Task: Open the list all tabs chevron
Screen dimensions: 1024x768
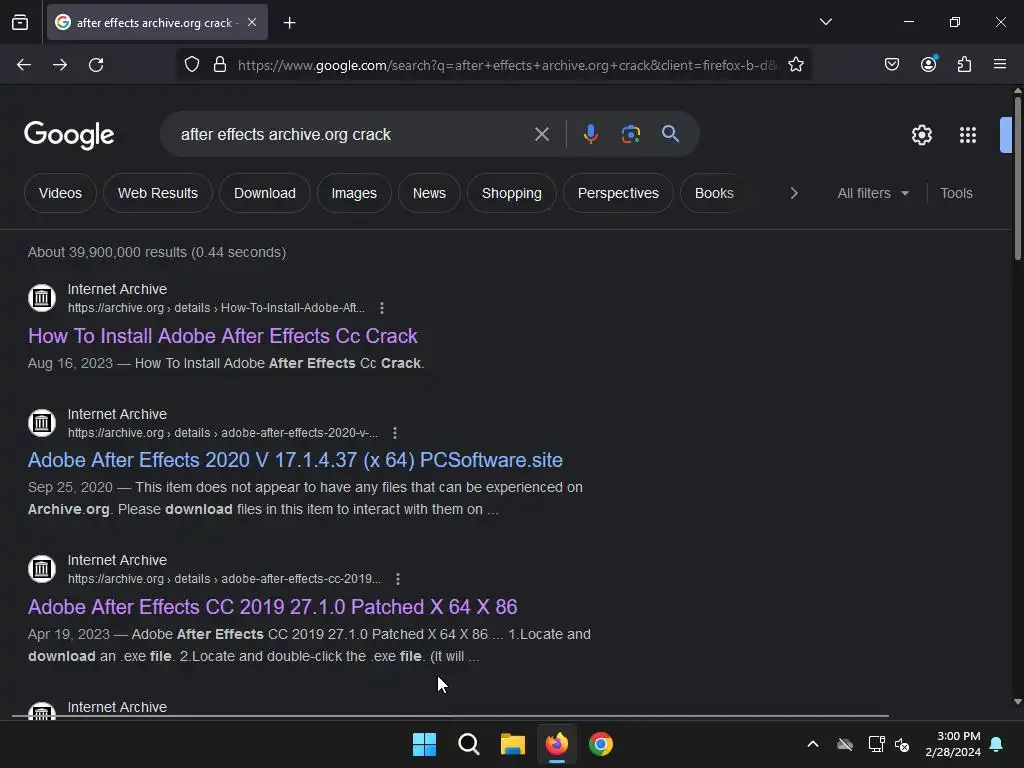Action: 825,22
